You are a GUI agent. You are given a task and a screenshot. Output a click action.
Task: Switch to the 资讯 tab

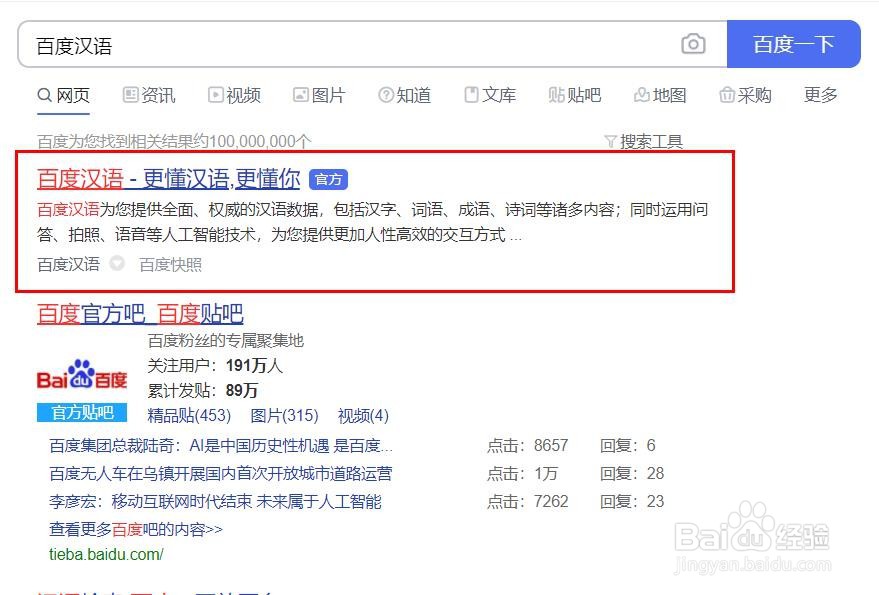(149, 95)
